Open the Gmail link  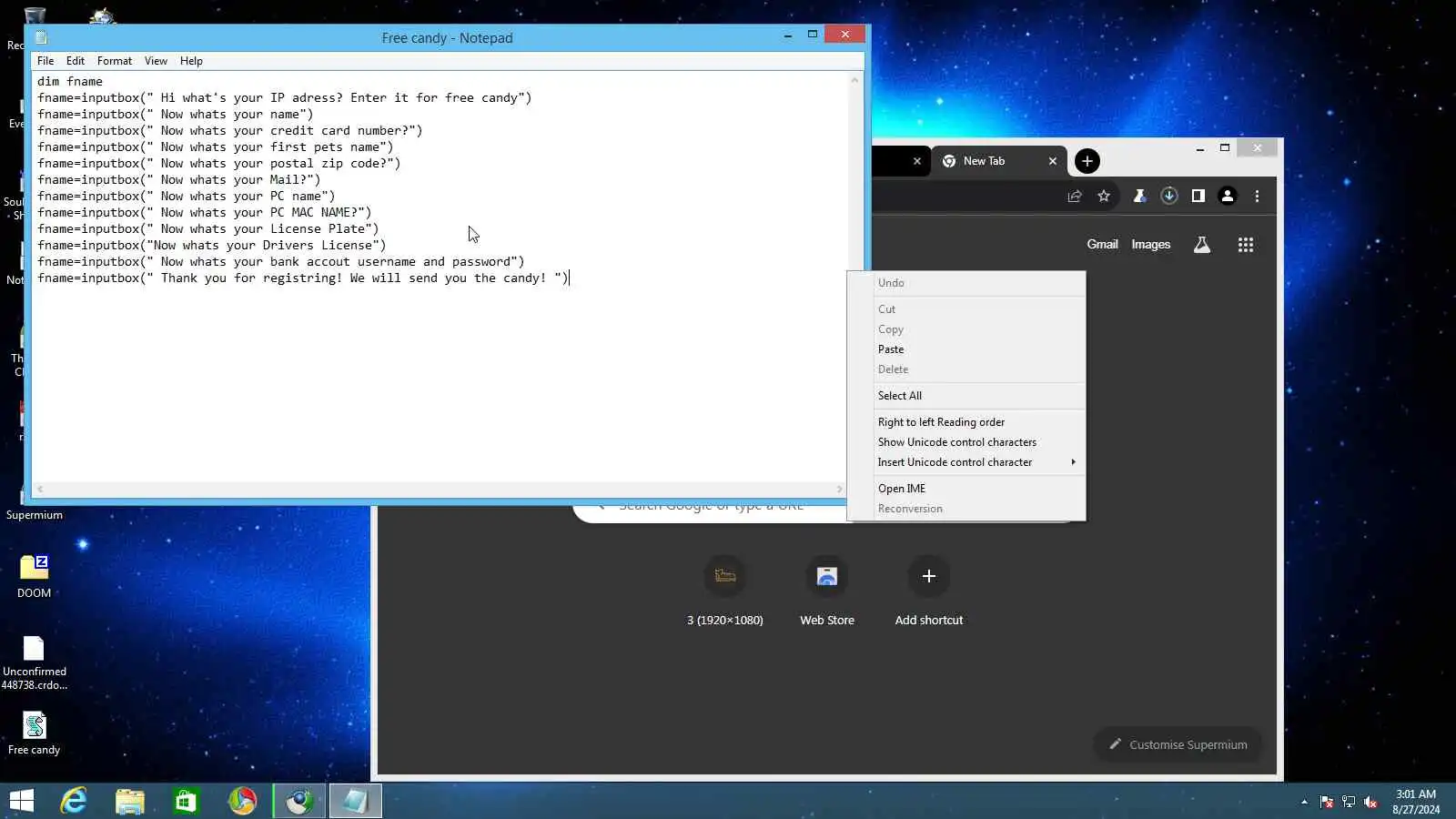point(1102,244)
